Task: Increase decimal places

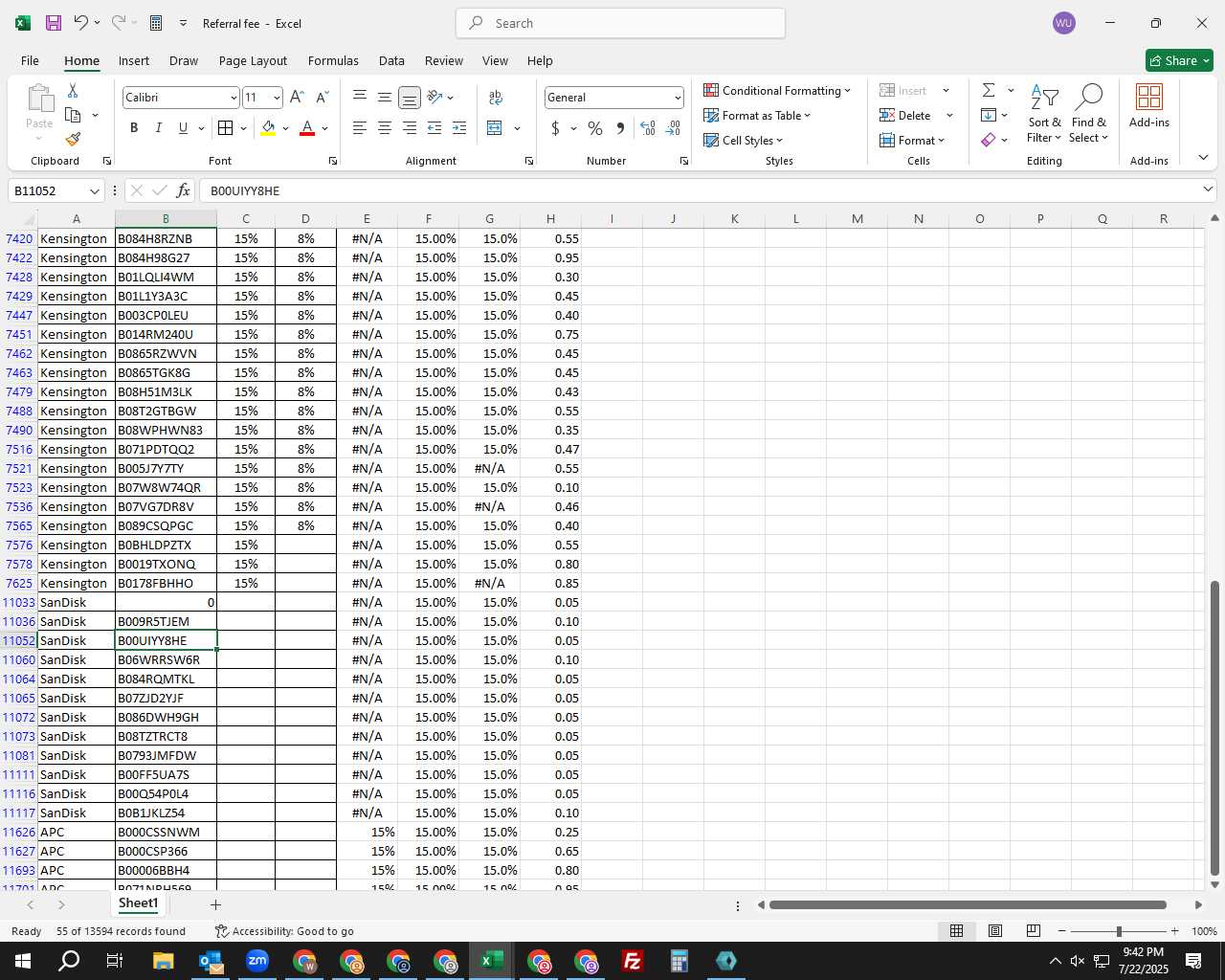Action: point(648,128)
